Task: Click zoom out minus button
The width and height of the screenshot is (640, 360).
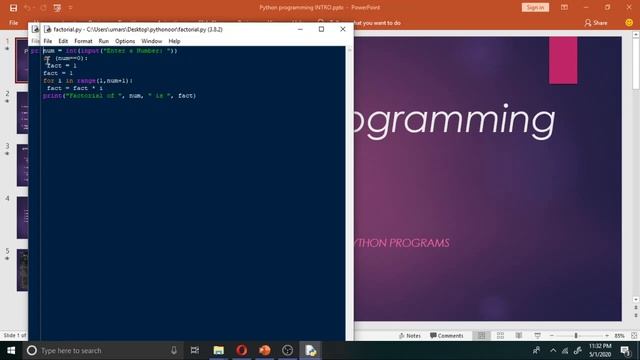Action: tap(551, 336)
